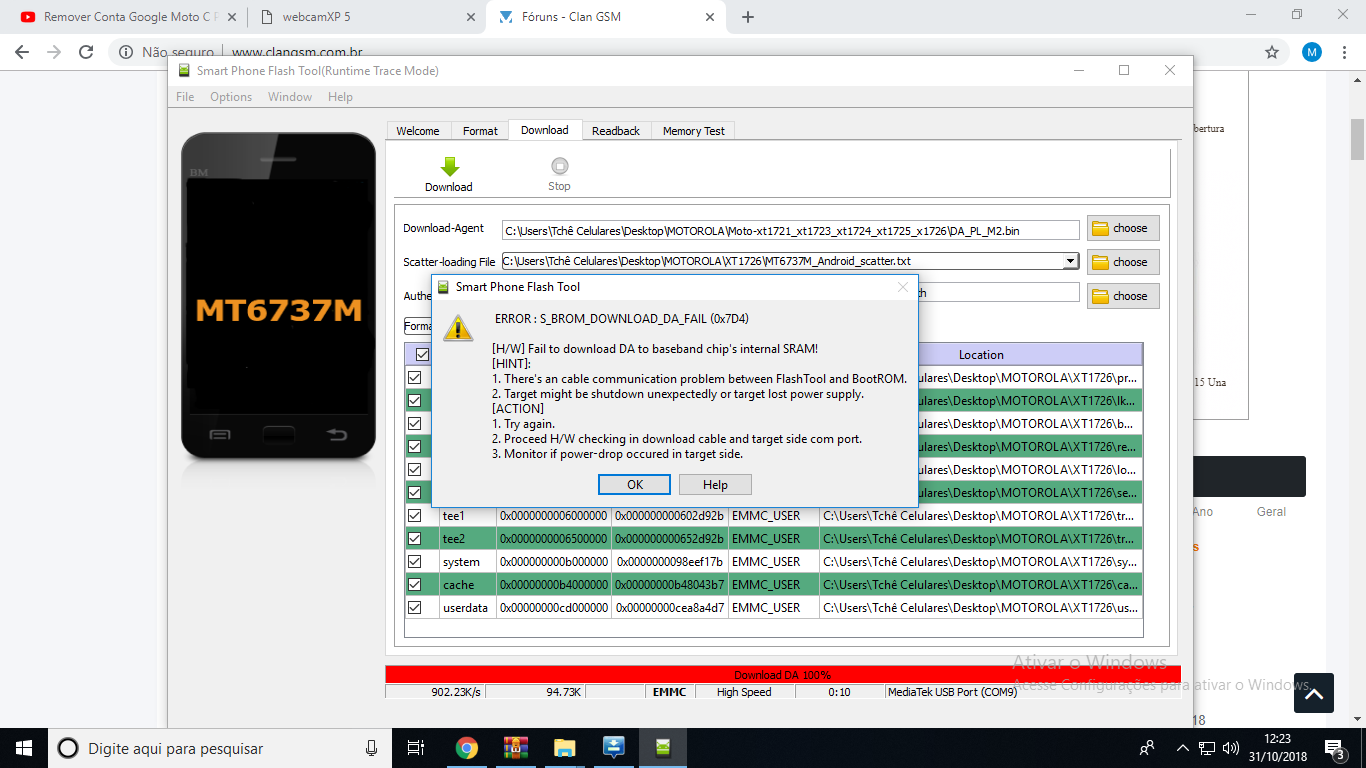Click choose next to Authentication File
The width and height of the screenshot is (1366, 768).
pyautogui.click(x=1123, y=296)
